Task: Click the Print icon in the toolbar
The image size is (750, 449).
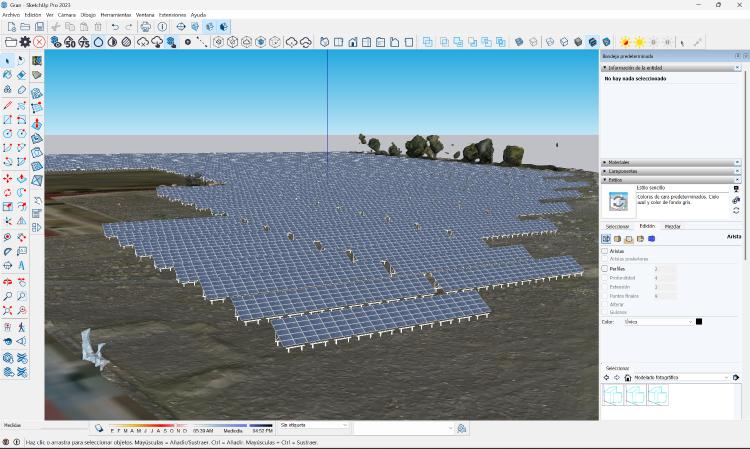Action: (x=146, y=27)
